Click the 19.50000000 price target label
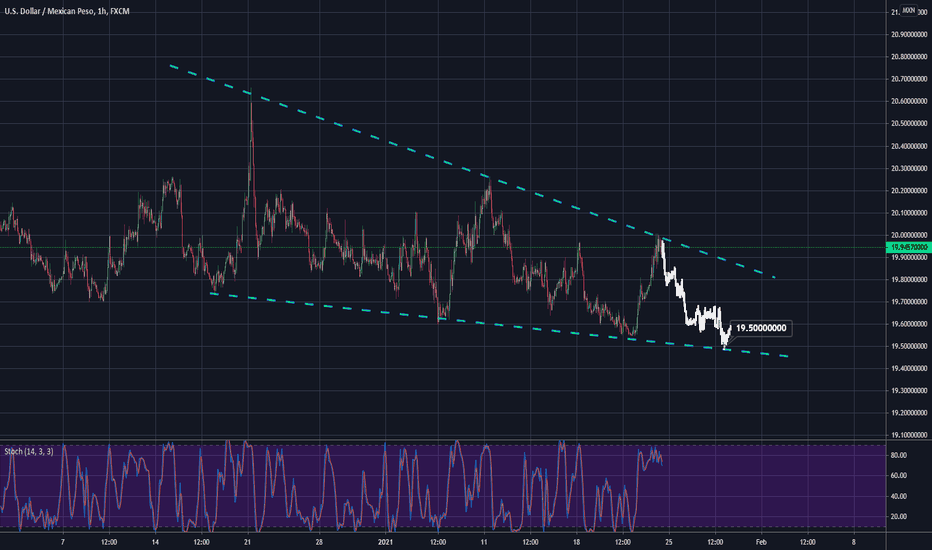Image resolution: width=932 pixels, height=550 pixels. pyautogui.click(x=761, y=328)
